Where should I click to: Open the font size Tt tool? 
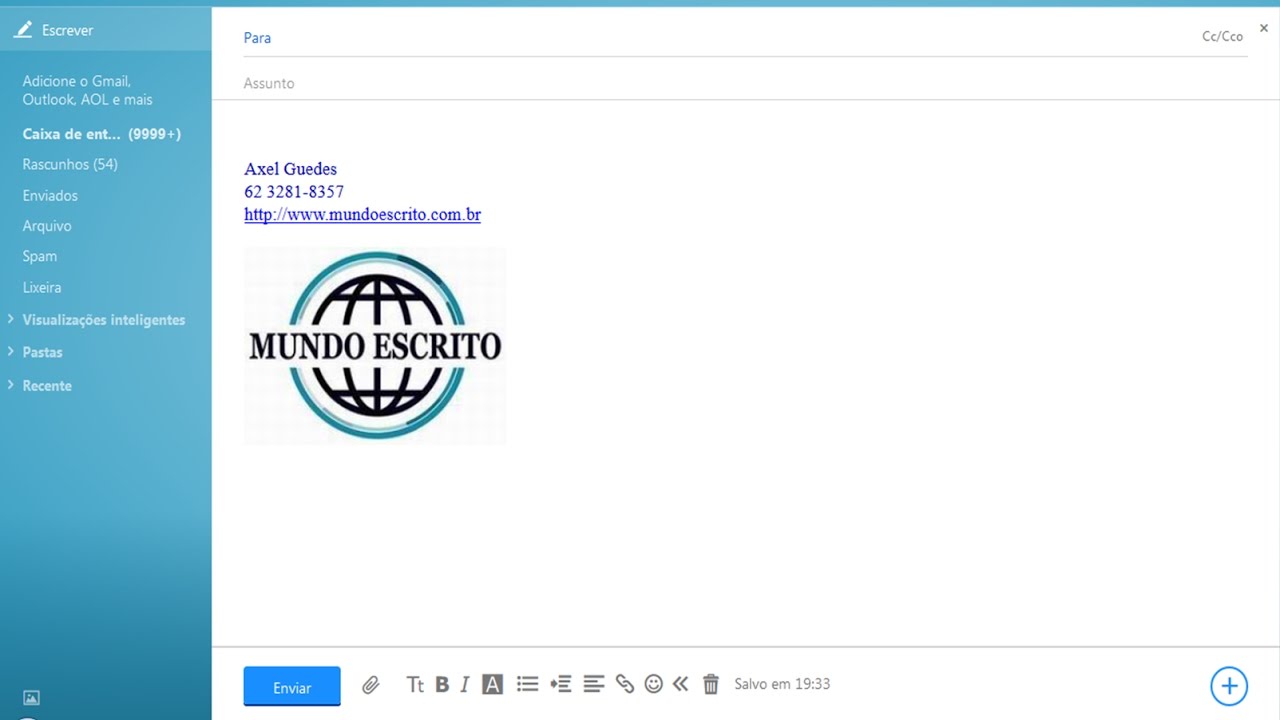[x=415, y=685]
